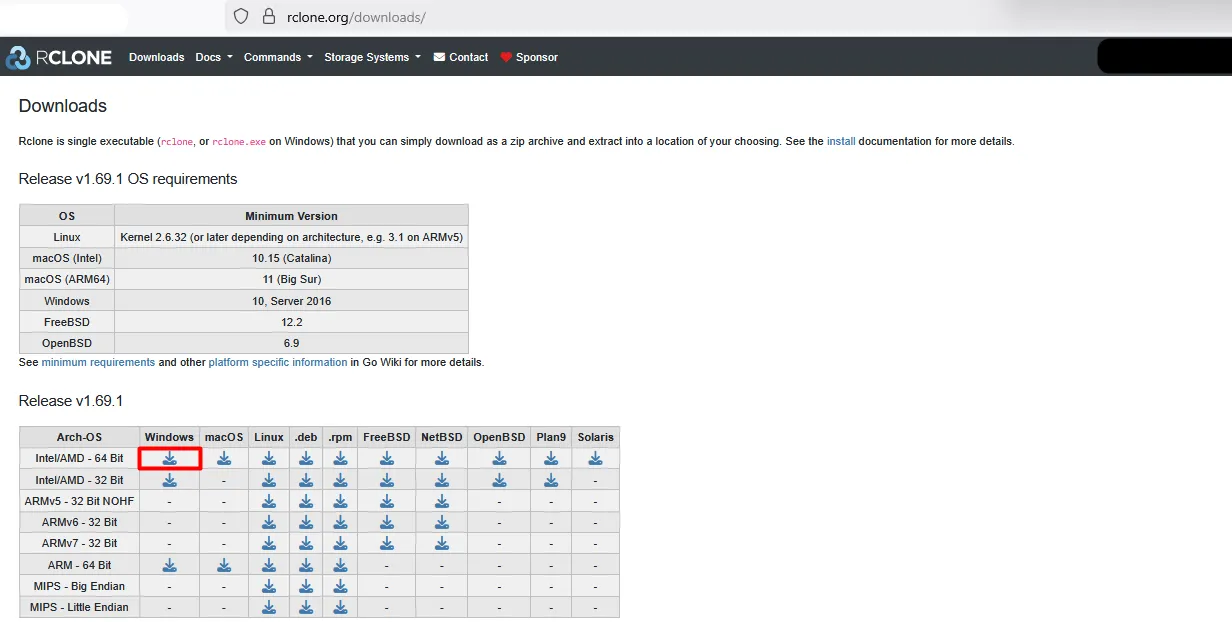Screen dimensions: 1232x622
Task: Download .deb ARMv6 32 Bit package
Action: [306, 522]
